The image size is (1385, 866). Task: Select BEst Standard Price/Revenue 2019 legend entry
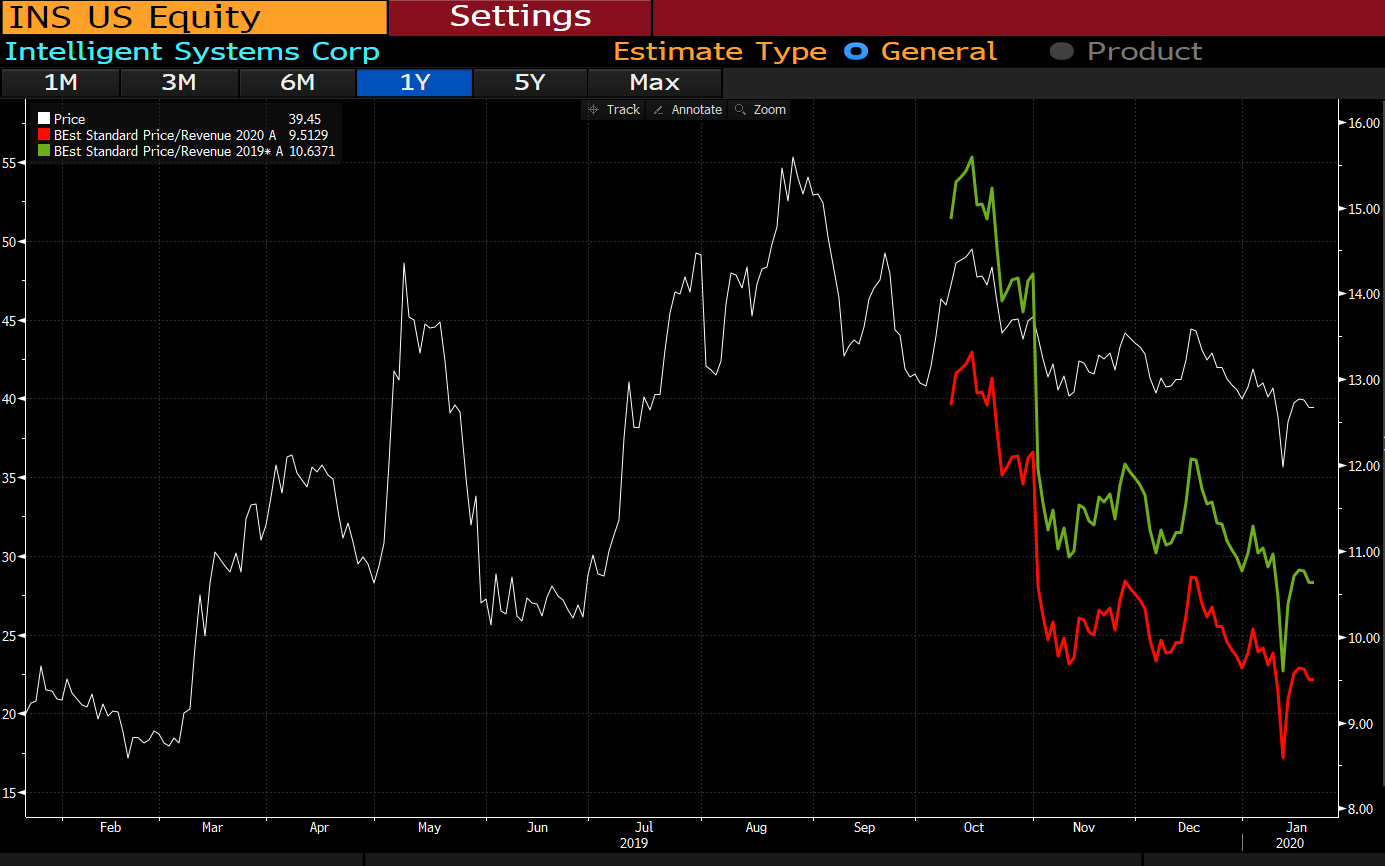pos(160,151)
